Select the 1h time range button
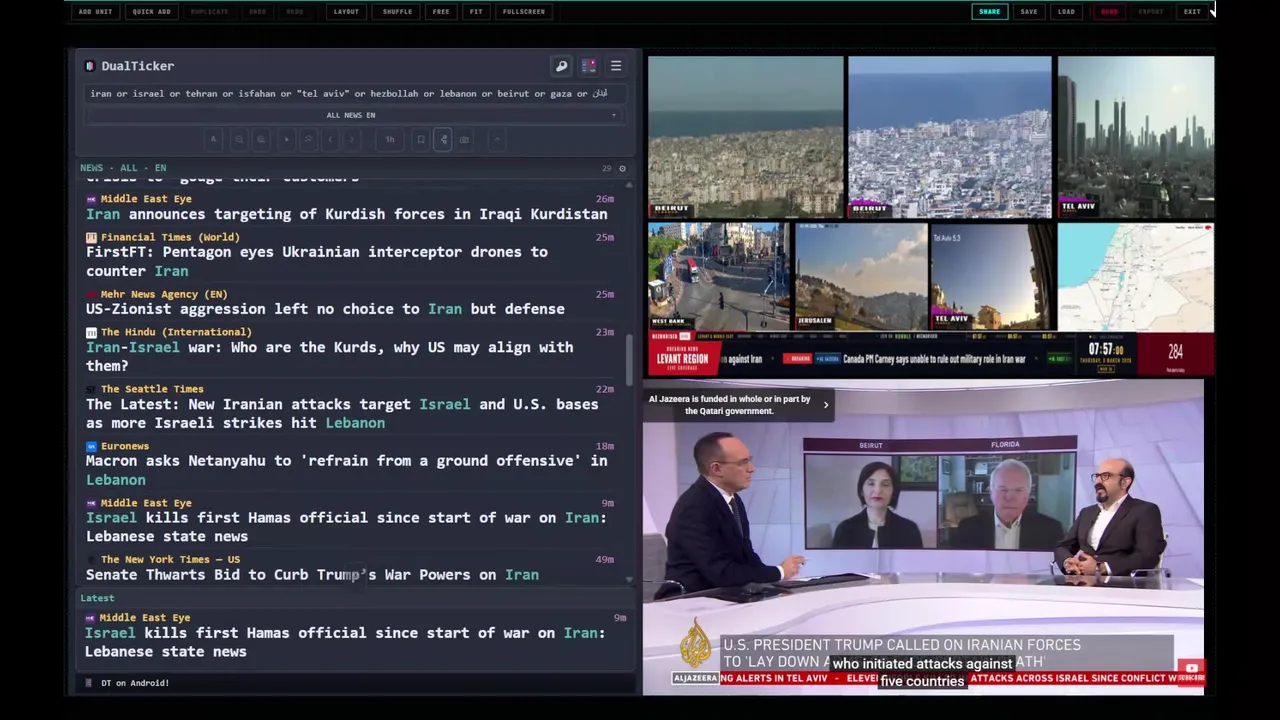Screen dimensions: 1280x720 click(390, 139)
